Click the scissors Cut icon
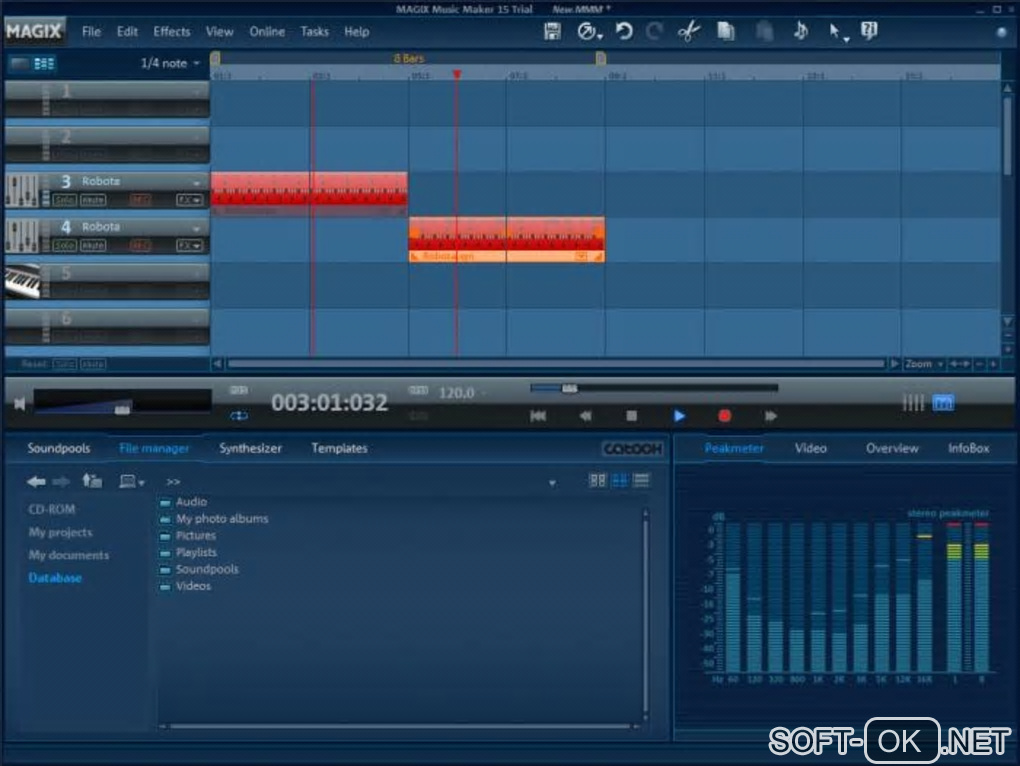 click(689, 31)
